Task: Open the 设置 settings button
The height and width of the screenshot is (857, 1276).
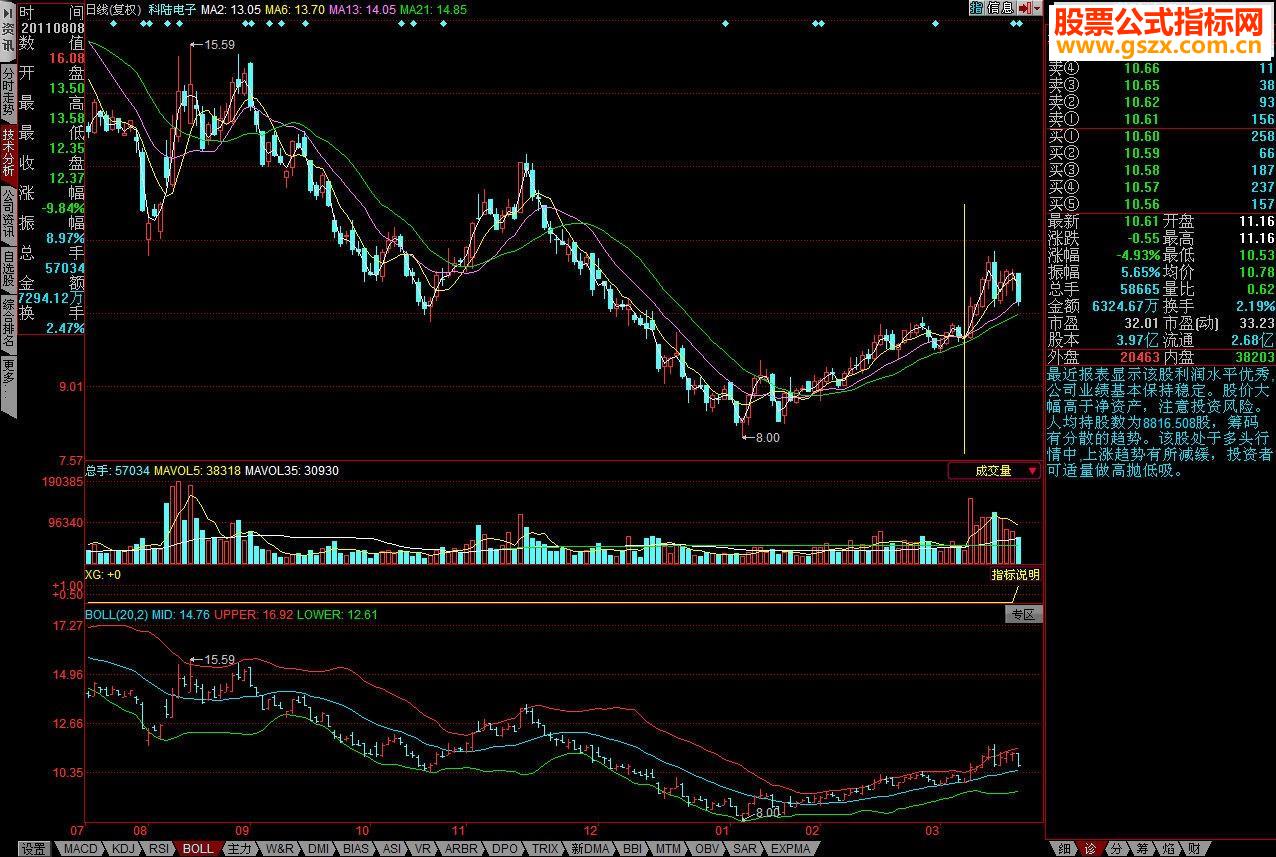Action: point(33,849)
